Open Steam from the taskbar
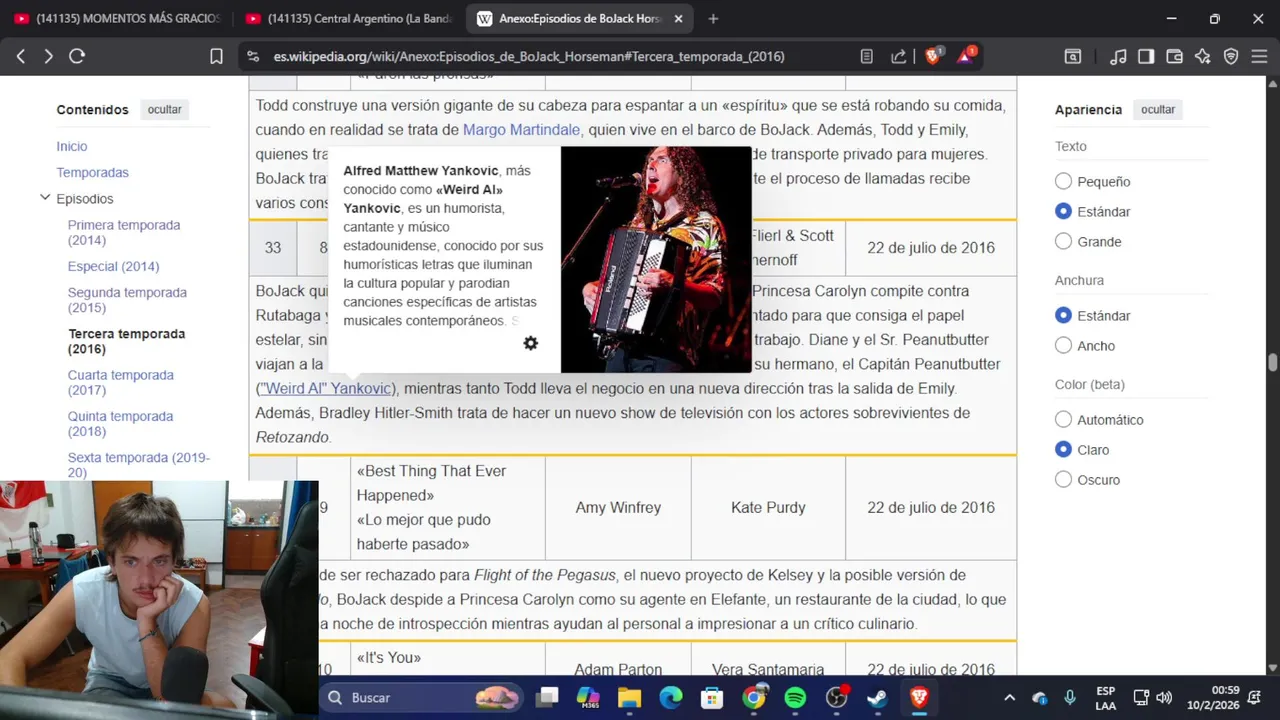Viewport: 1280px width, 720px height. [x=877, y=697]
